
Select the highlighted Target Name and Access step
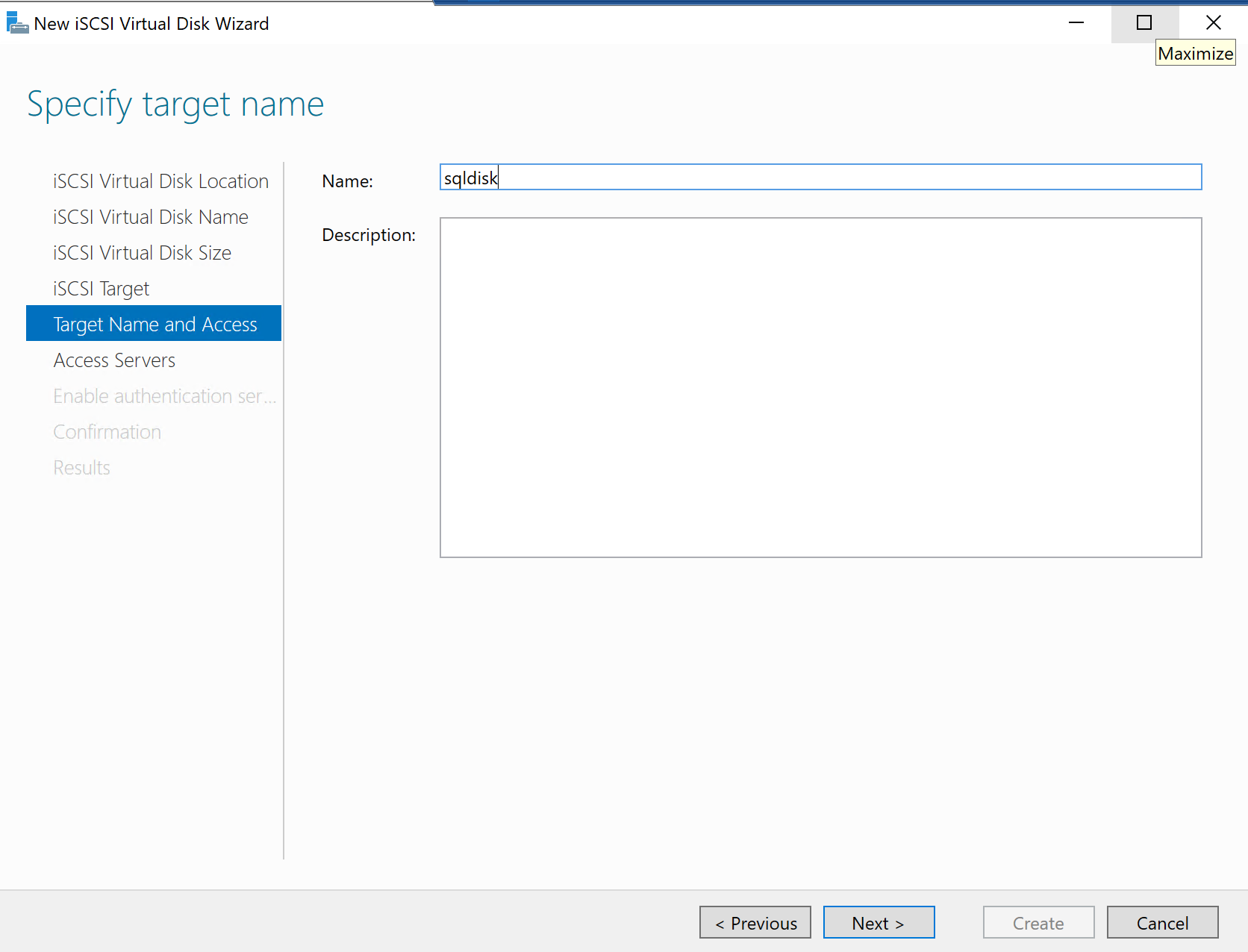click(x=155, y=325)
